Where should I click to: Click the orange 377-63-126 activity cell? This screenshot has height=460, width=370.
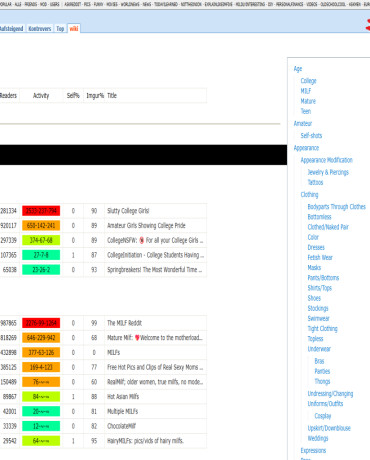tap(41, 352)
